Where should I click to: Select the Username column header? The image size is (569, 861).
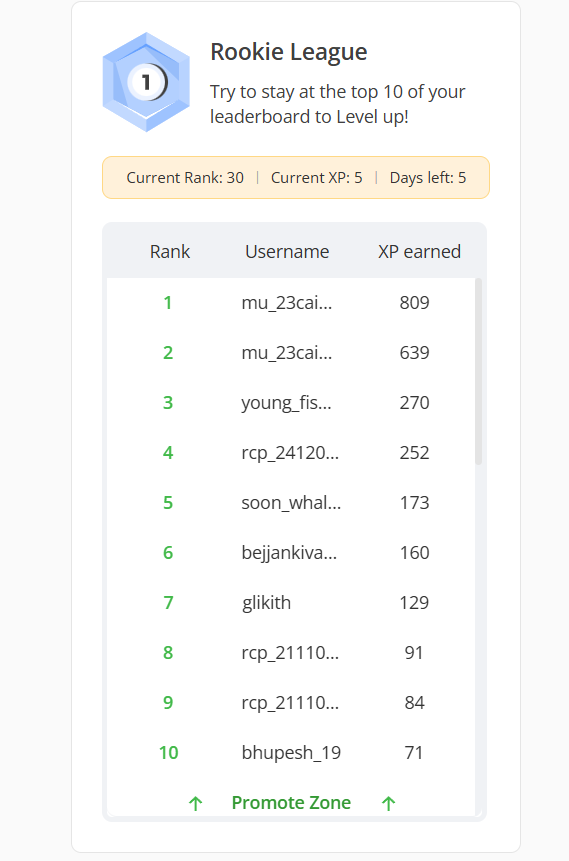[287, 251]
